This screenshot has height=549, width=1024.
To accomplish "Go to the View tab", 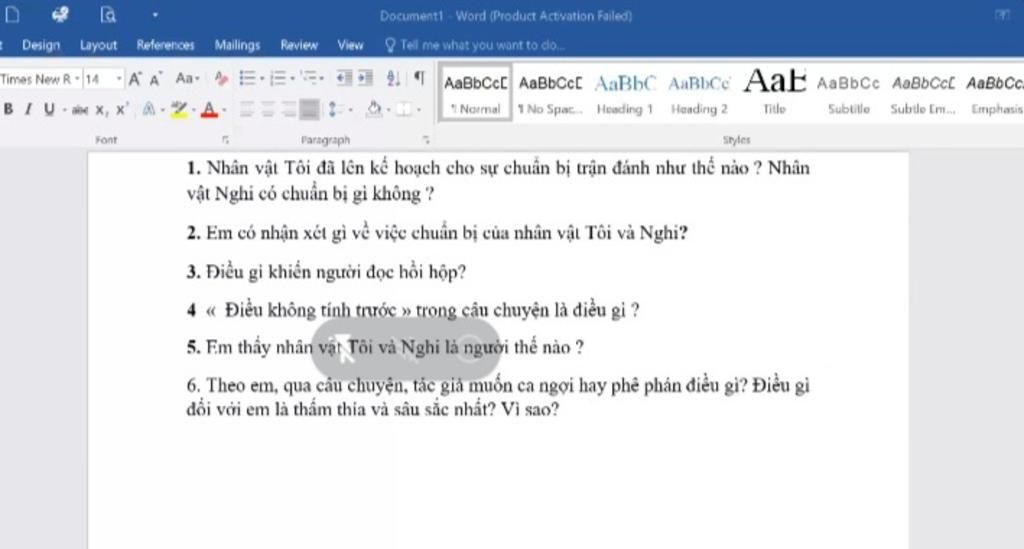I will tap(350, 45).
